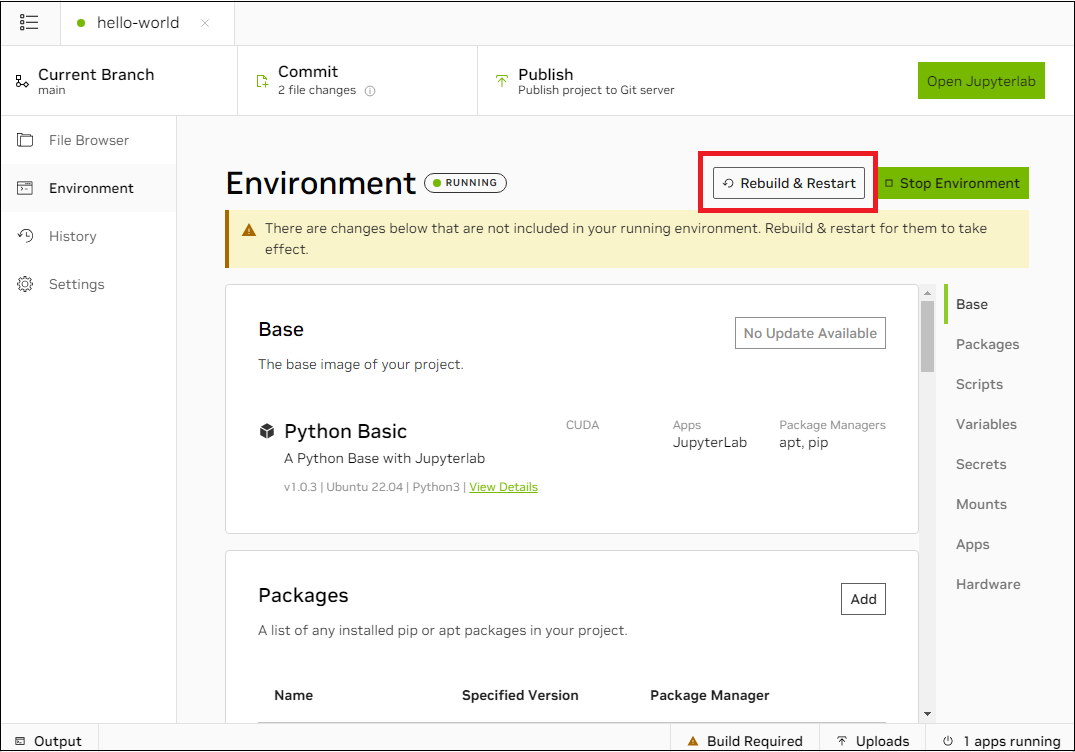The image size is (1075, 752).
Task: Click the info icon next to 2 file changes
Action: [x=370, y=89]
